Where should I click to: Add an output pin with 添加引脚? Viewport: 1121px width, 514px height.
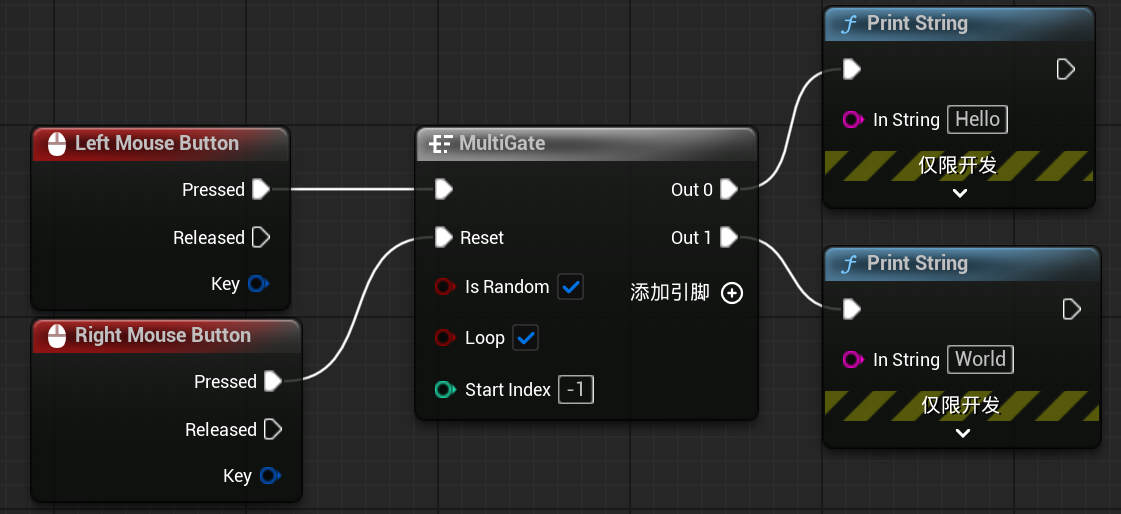pyautogui.click(x=732, y=293)
